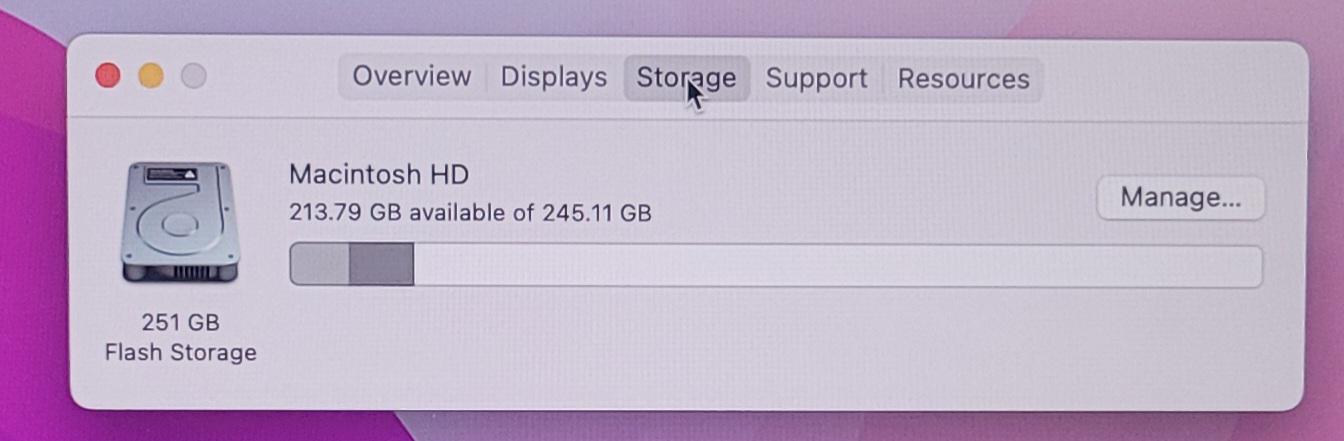
Task: Select the Storage tab
Action: click(687, 78)
